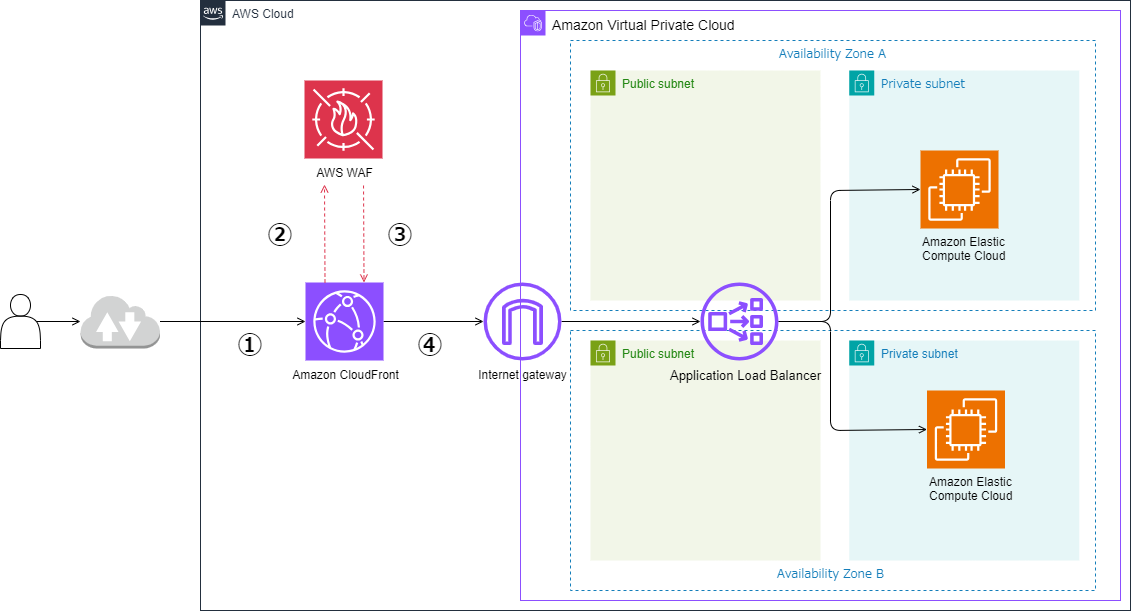1132x611 pixels.
Task: Click "Amazon Elastic Compute Cloud" label in Zone B
Action: point(971,489)
